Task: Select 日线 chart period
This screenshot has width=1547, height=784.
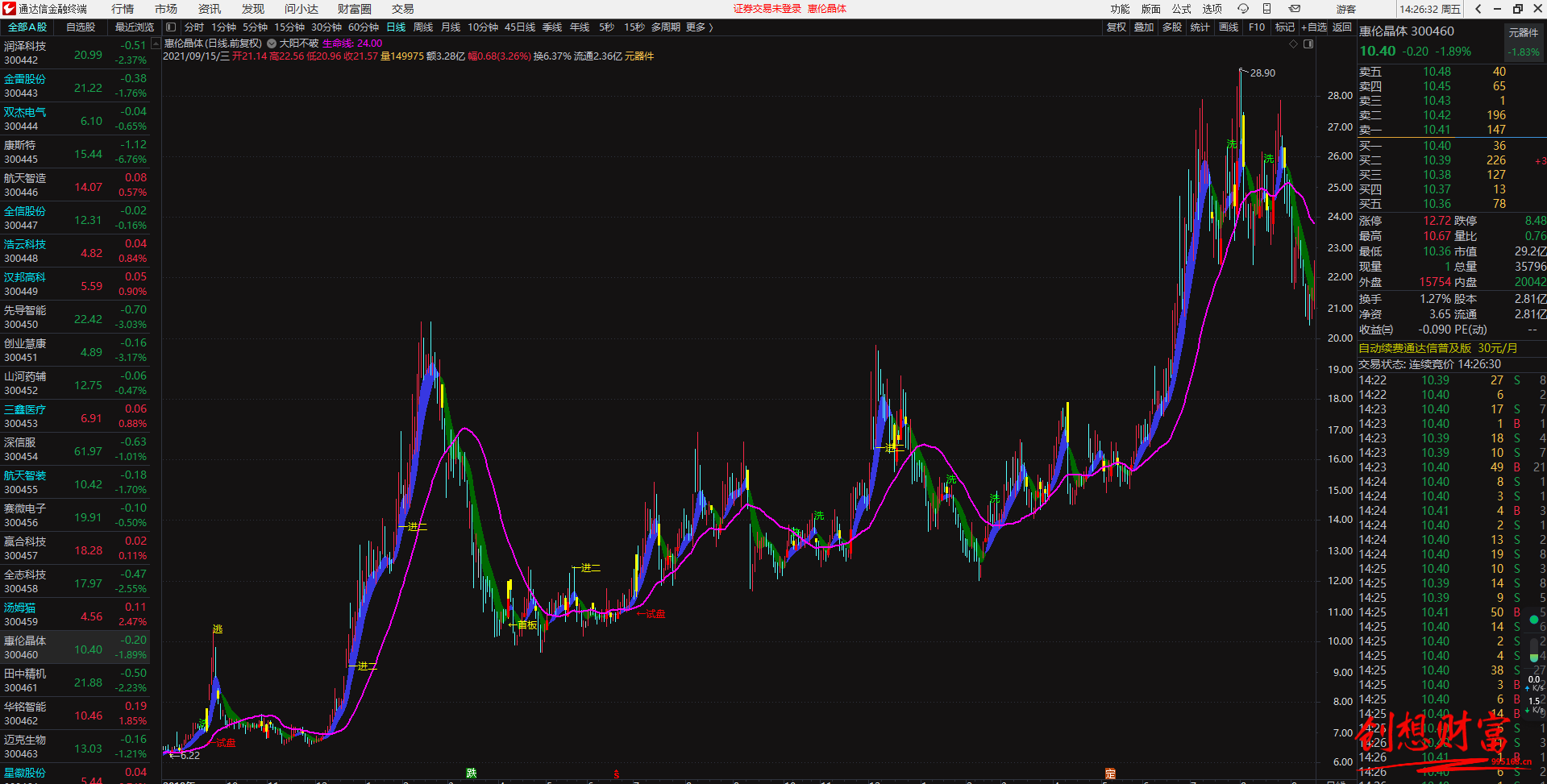Action: click(x=396, y=27)
